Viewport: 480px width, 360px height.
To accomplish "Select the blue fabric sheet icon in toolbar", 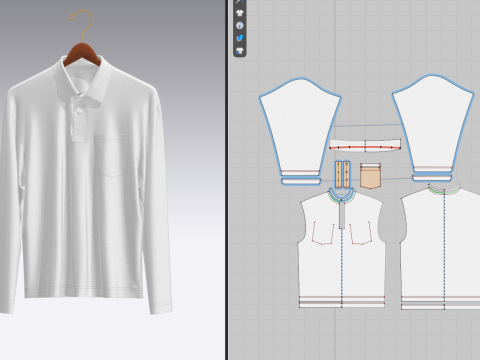I will 240,38.
